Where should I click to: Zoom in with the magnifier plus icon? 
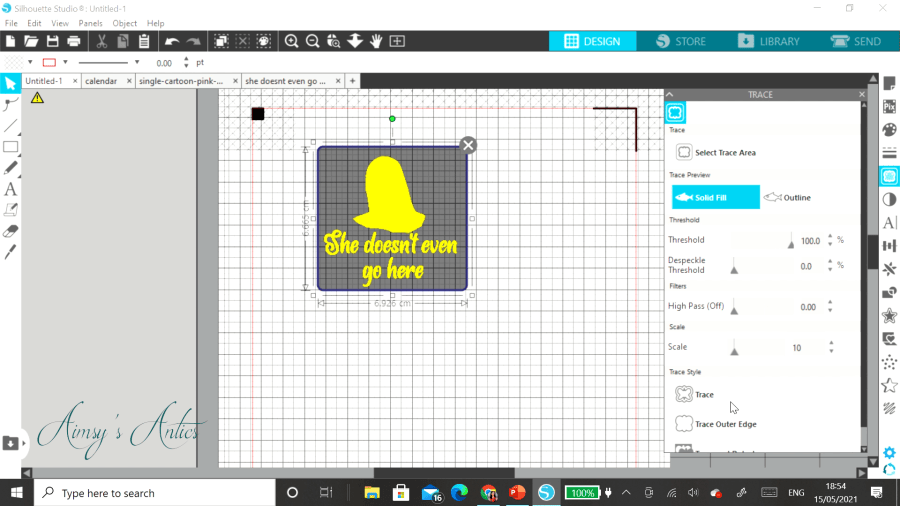click(292, 41)
